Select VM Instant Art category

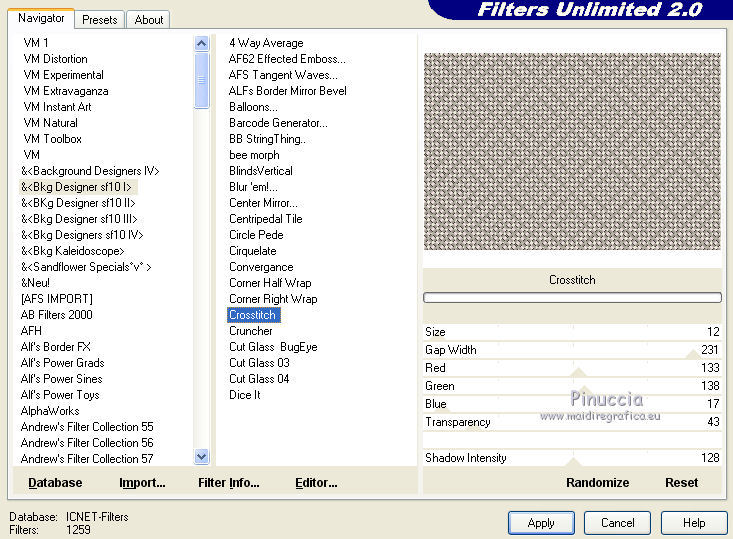pyautogui.click(x=57, y=107)
